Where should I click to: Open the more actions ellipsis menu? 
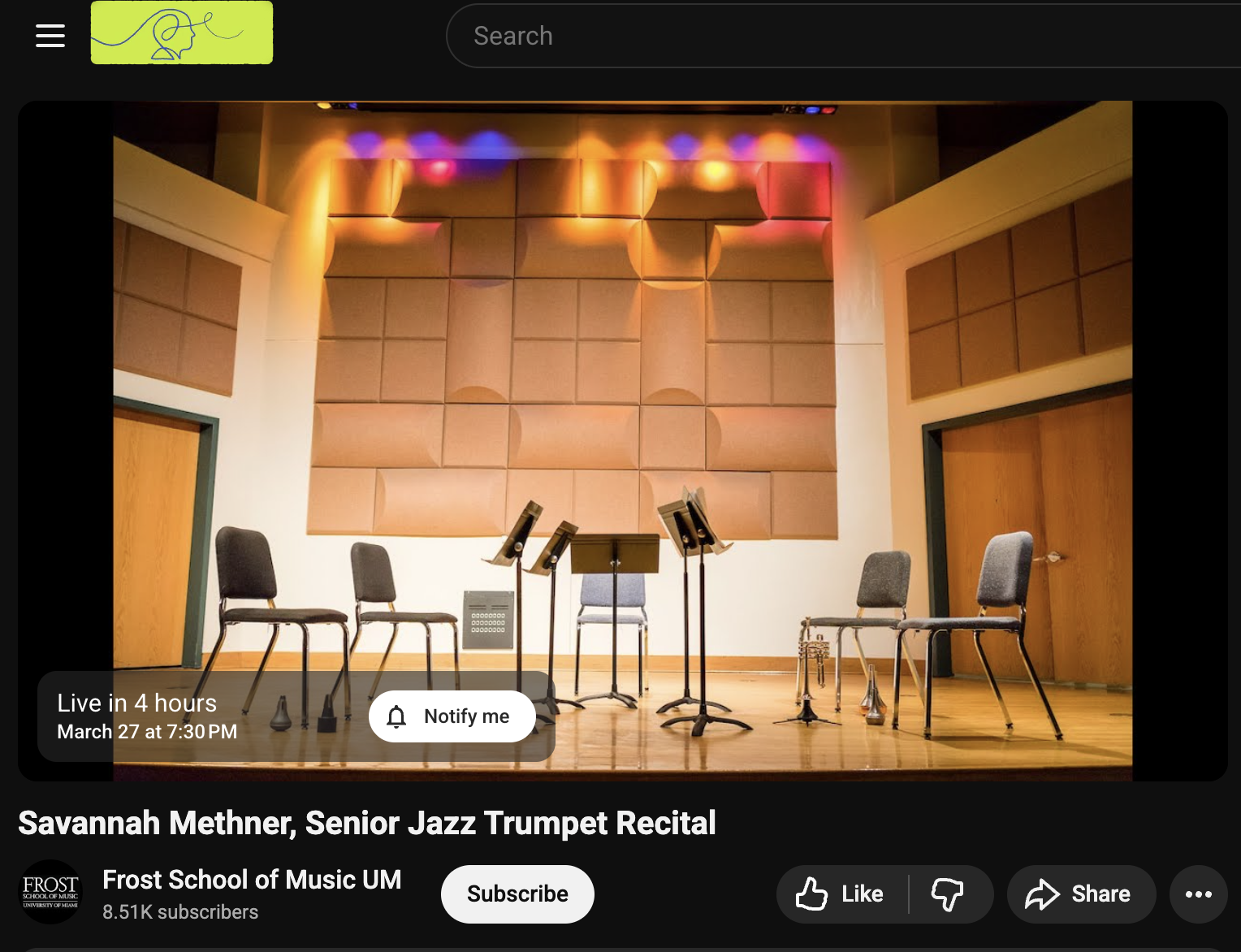point(1199,894)
